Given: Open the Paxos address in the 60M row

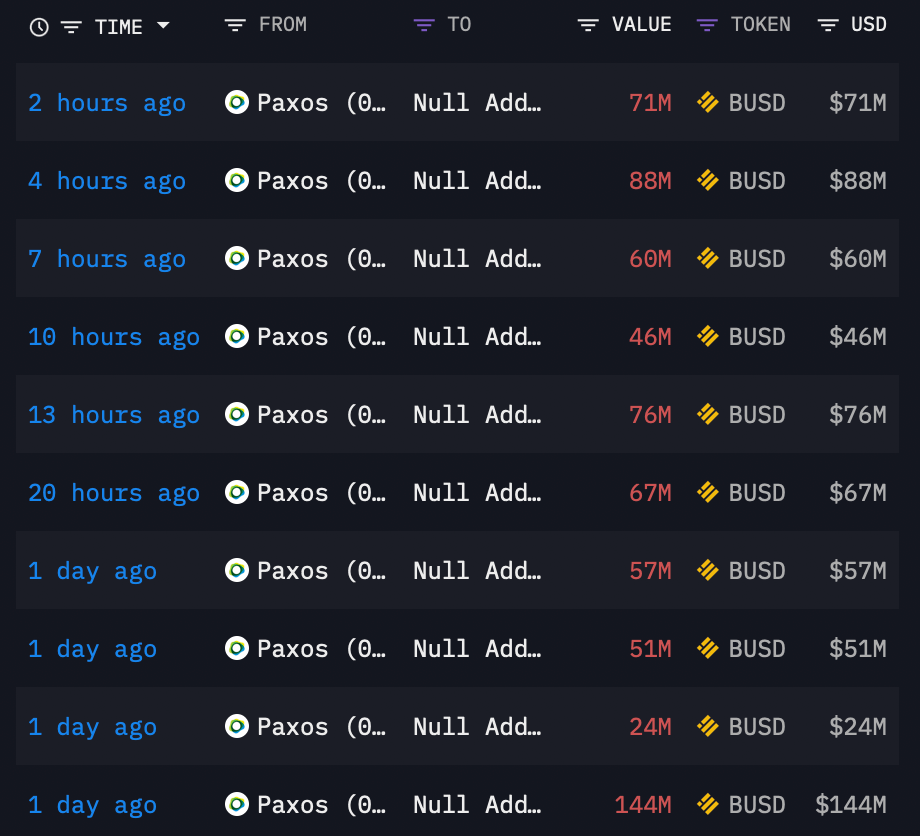Looking at the screenshot, I should 321,259.
